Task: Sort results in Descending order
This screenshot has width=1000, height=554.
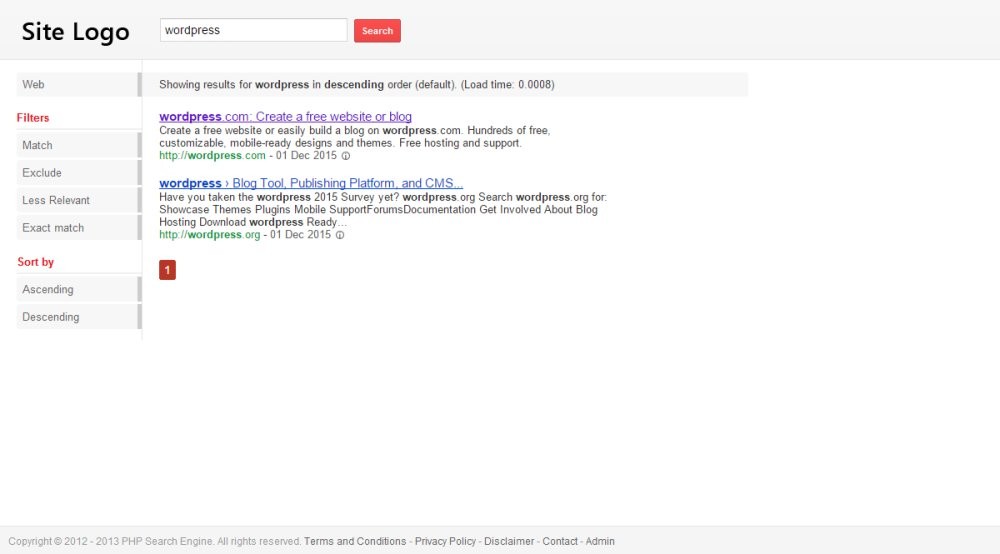Action: [78, 317]
